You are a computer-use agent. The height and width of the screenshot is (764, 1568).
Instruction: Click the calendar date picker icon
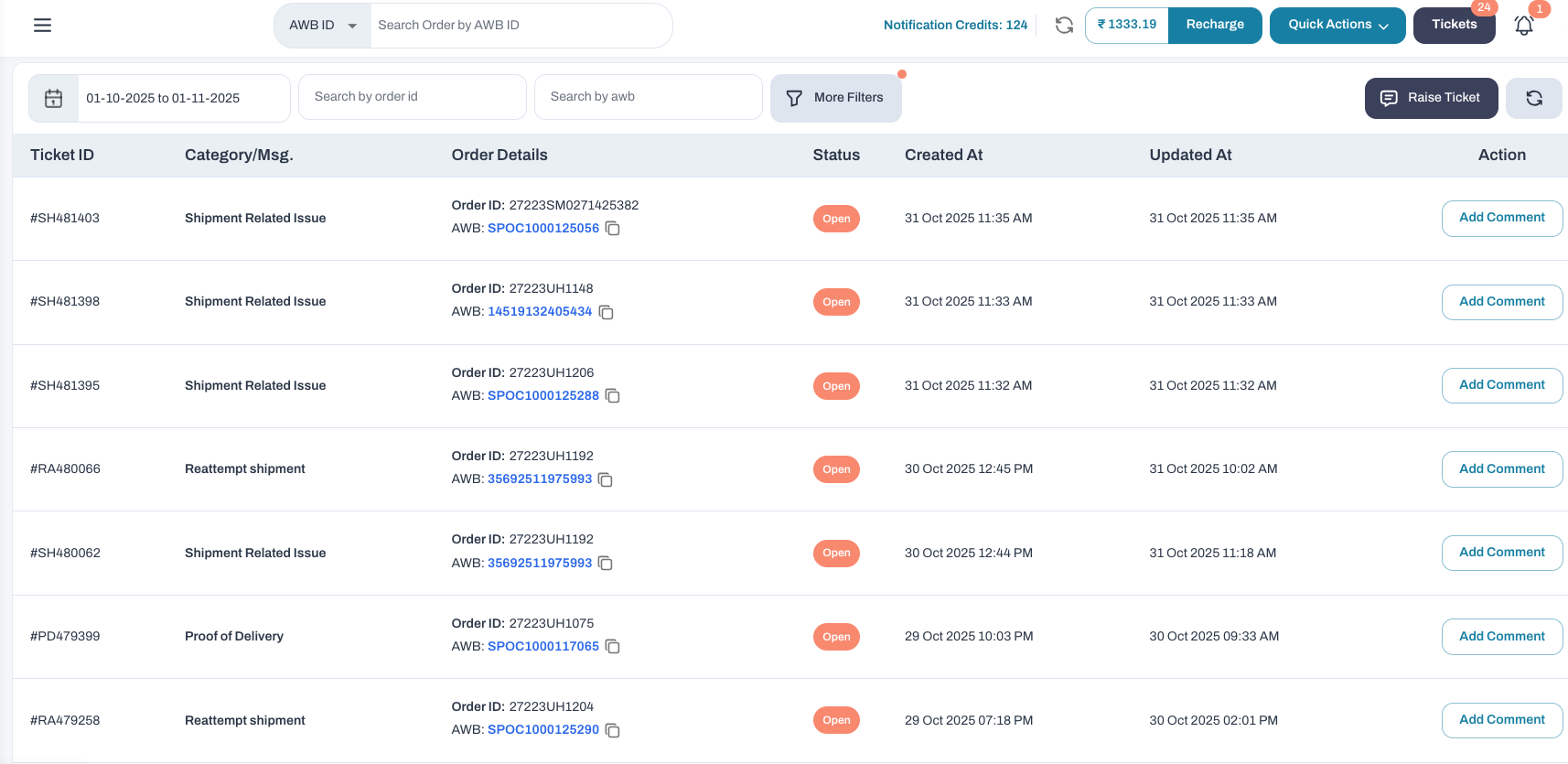point(54,99)
